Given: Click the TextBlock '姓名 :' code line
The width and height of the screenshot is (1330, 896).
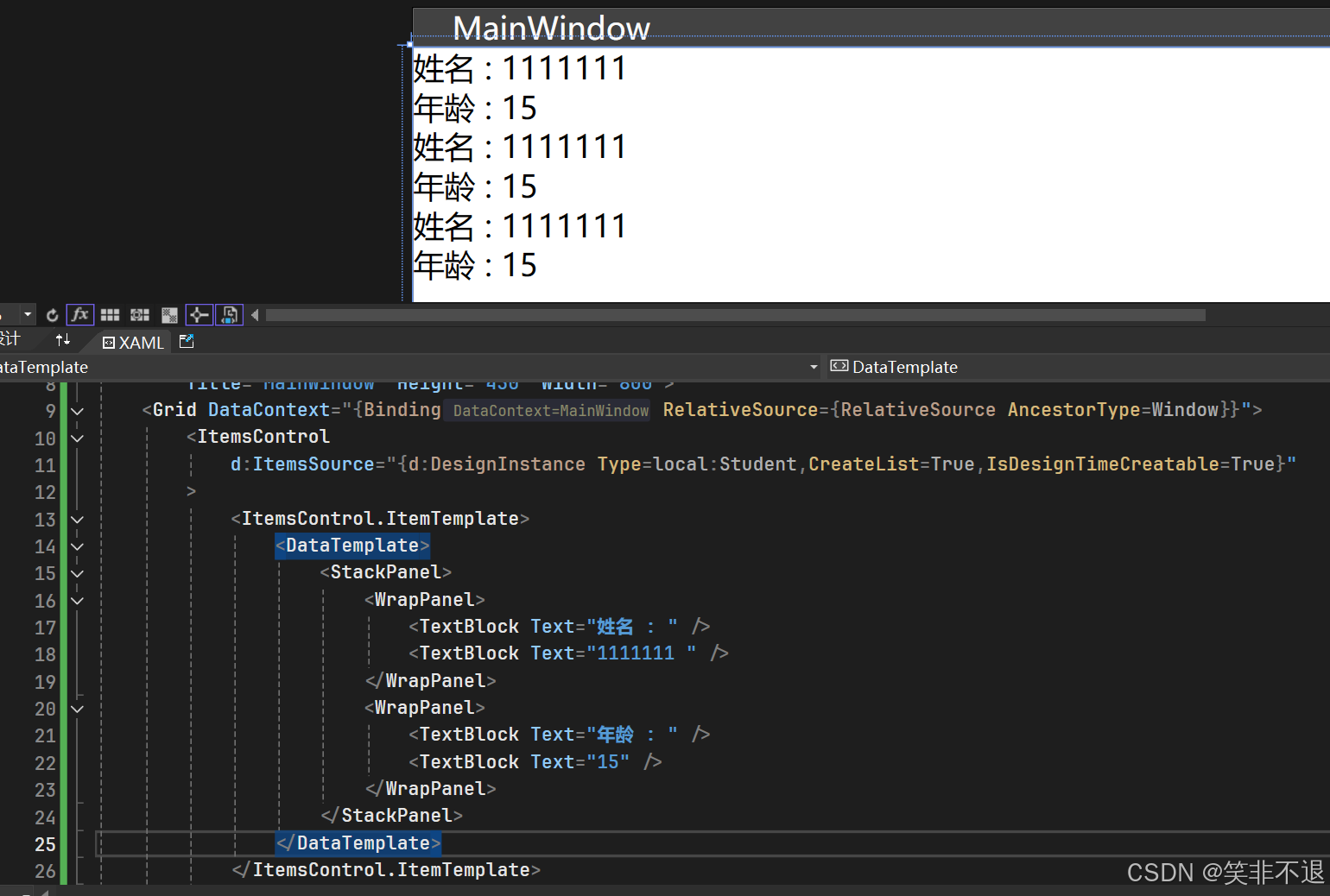Looking at the screenshot, I should [559, 627].
